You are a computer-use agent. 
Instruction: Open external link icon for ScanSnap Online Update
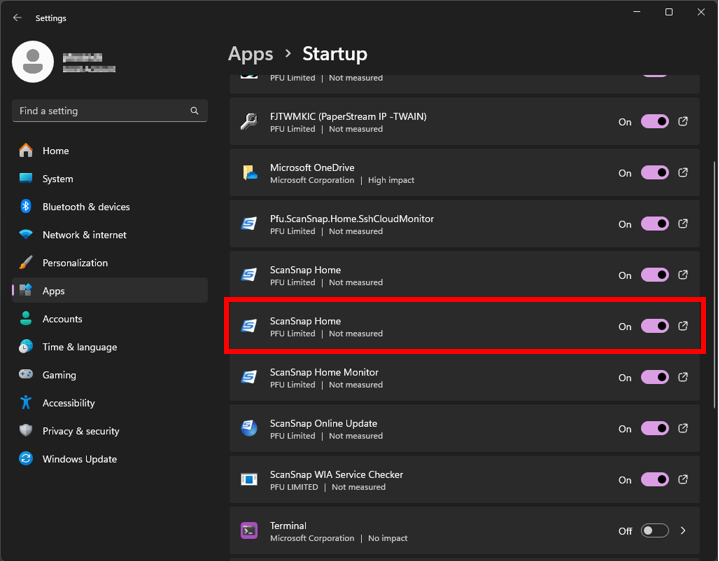coord(683,428)
